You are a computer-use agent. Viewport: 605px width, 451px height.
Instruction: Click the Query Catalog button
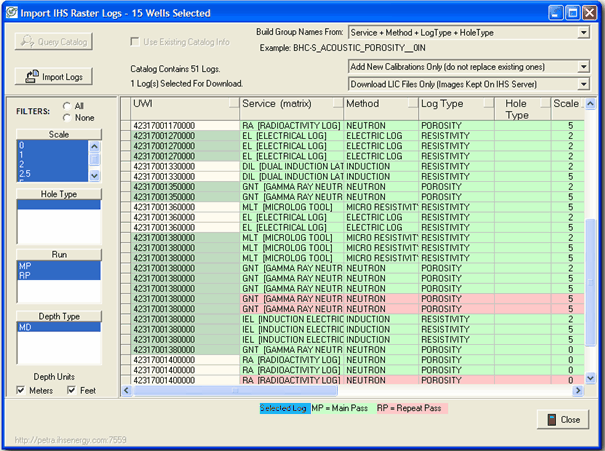(x=56, y=42)
